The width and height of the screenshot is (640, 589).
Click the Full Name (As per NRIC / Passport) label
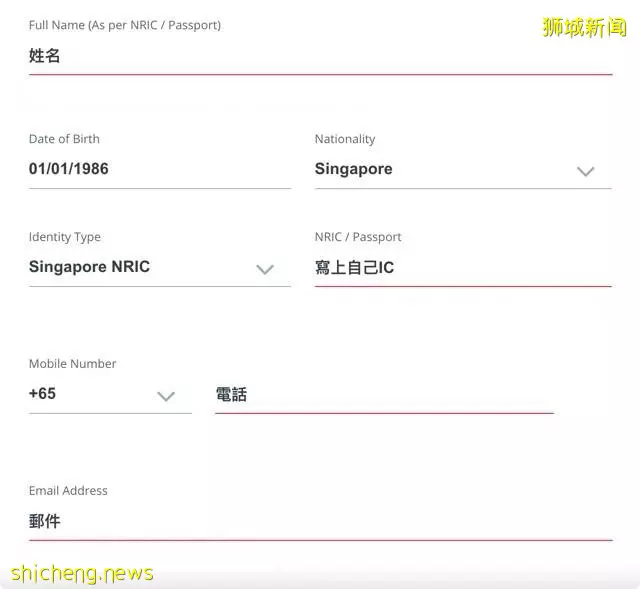(125, 25)
